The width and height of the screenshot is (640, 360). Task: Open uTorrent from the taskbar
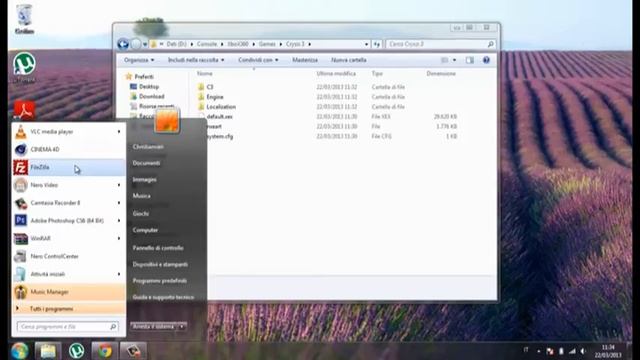point(76,351)
